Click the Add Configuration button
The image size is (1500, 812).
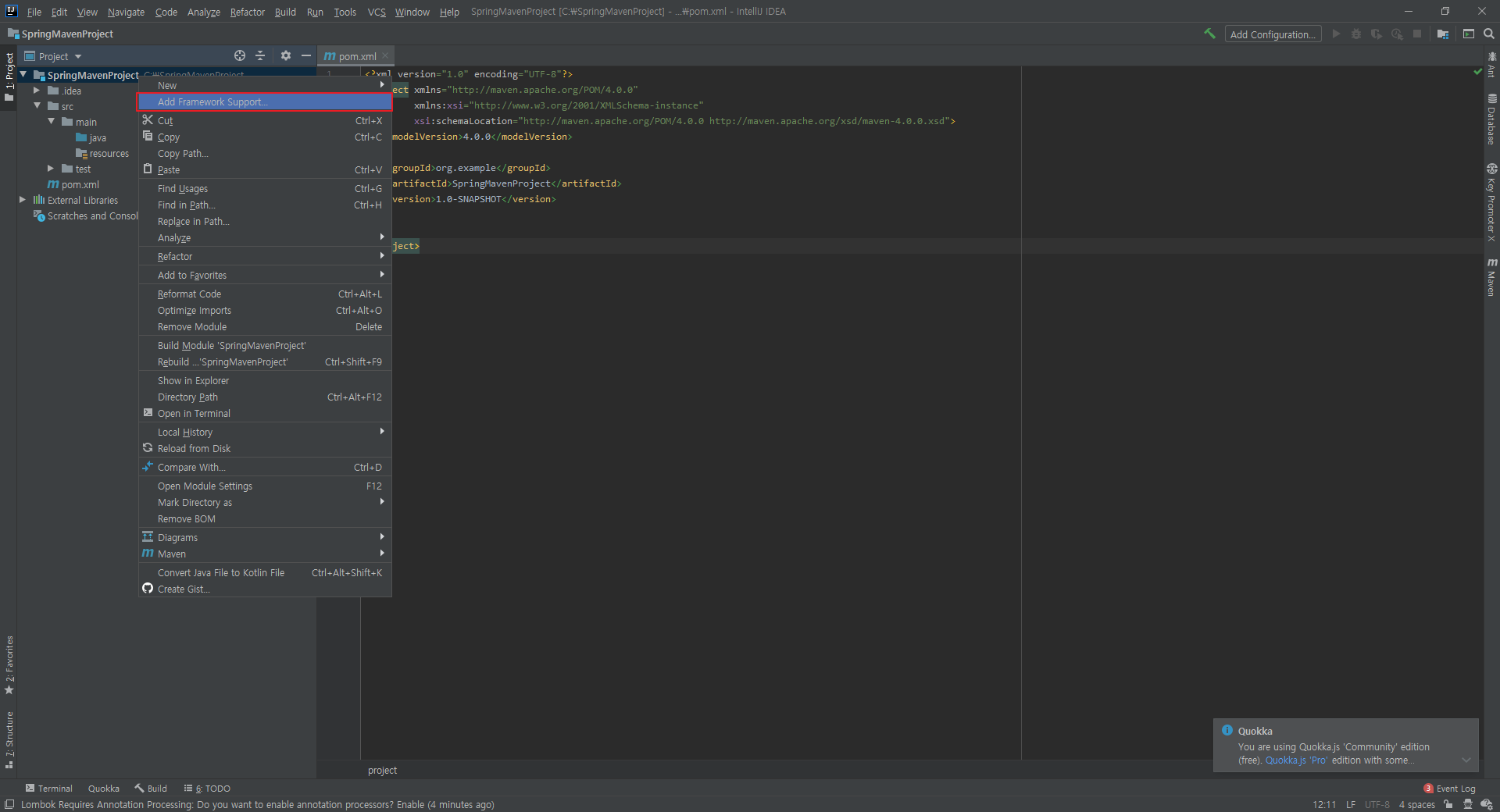click(x=1273, y=34)
